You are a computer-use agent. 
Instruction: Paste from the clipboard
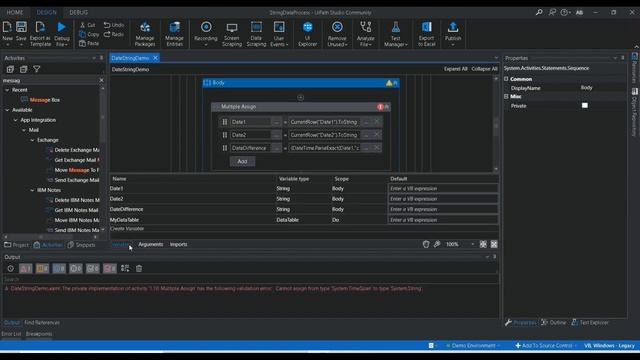89,43
